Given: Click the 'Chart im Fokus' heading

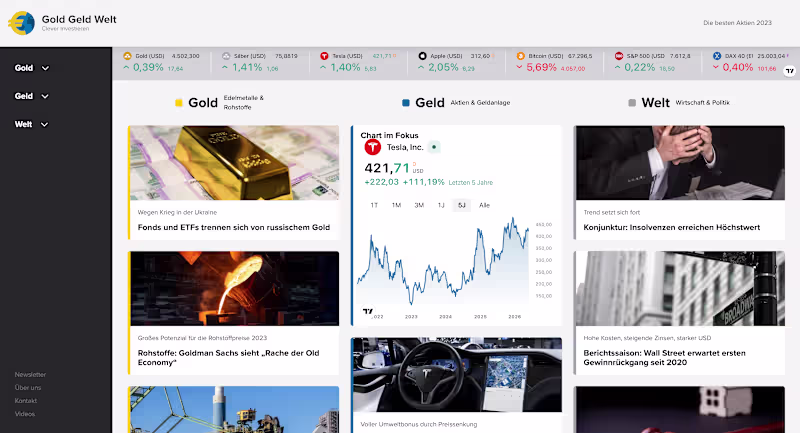Looking at the screenshot, I should tap(389, 135).
